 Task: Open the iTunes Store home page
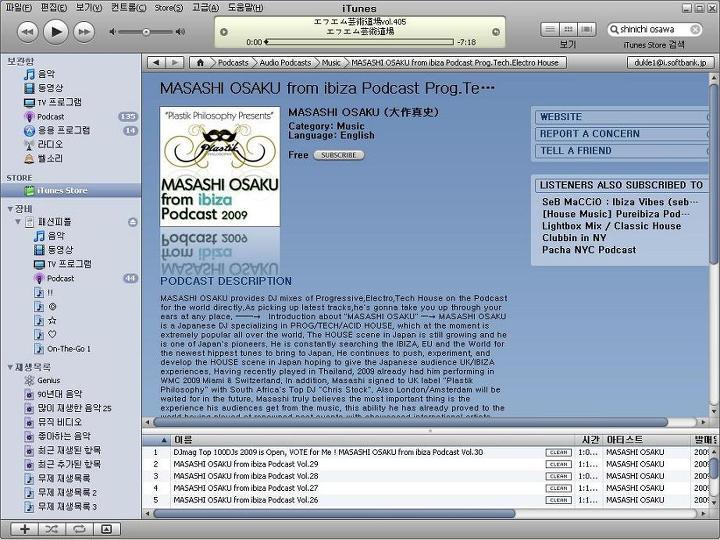(200, 62)
